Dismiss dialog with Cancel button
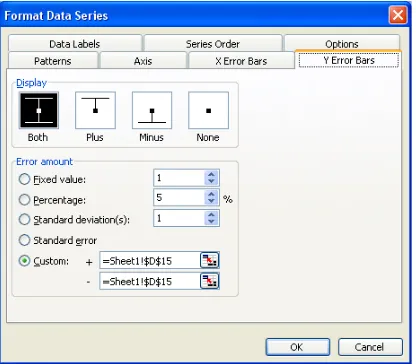This screenshot has height=364, width=416. pos(370,347)
